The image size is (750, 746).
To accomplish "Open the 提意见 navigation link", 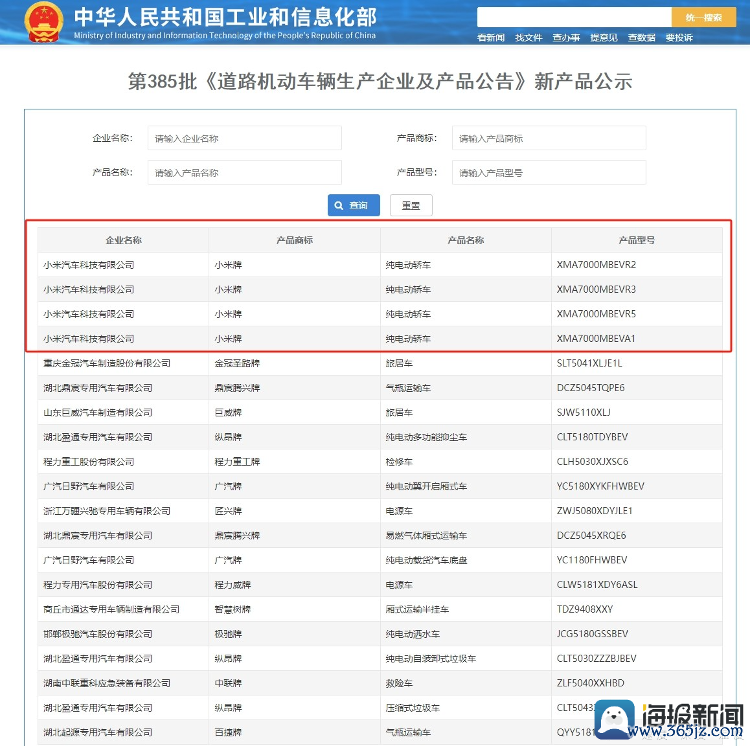I will pyautogui.click(x=604, y=38).
